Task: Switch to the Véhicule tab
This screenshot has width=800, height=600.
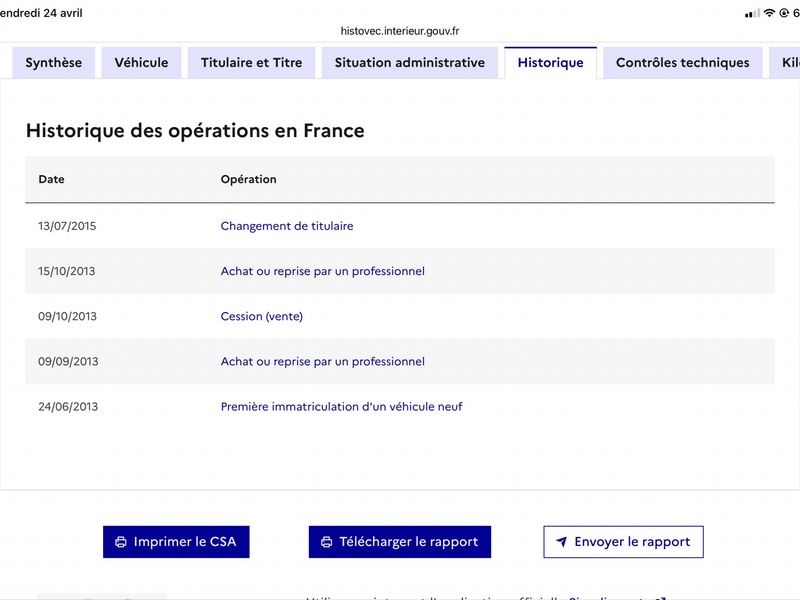Action: [141, 63]
